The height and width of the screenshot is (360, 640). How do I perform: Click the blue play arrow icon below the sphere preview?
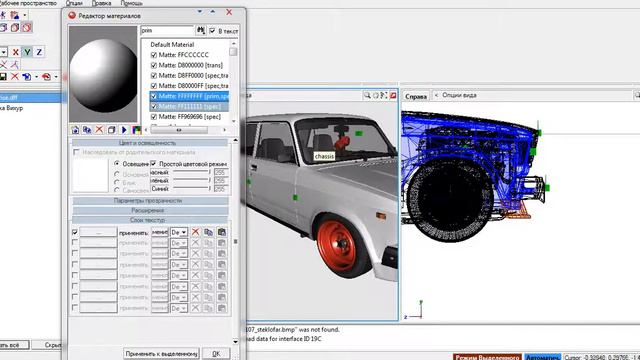(x=124, y=130)
